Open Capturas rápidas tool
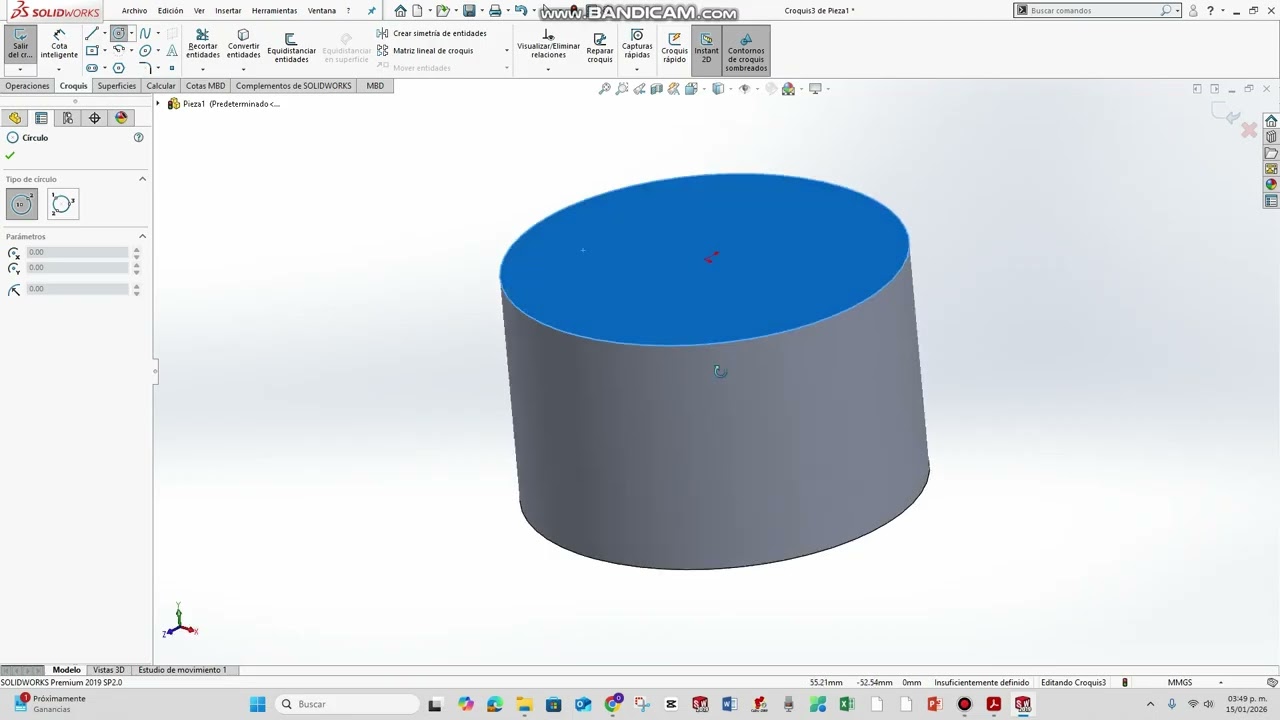Image resolution: width=1280 pixels, height=720 pixels. (x=637, y=42)
